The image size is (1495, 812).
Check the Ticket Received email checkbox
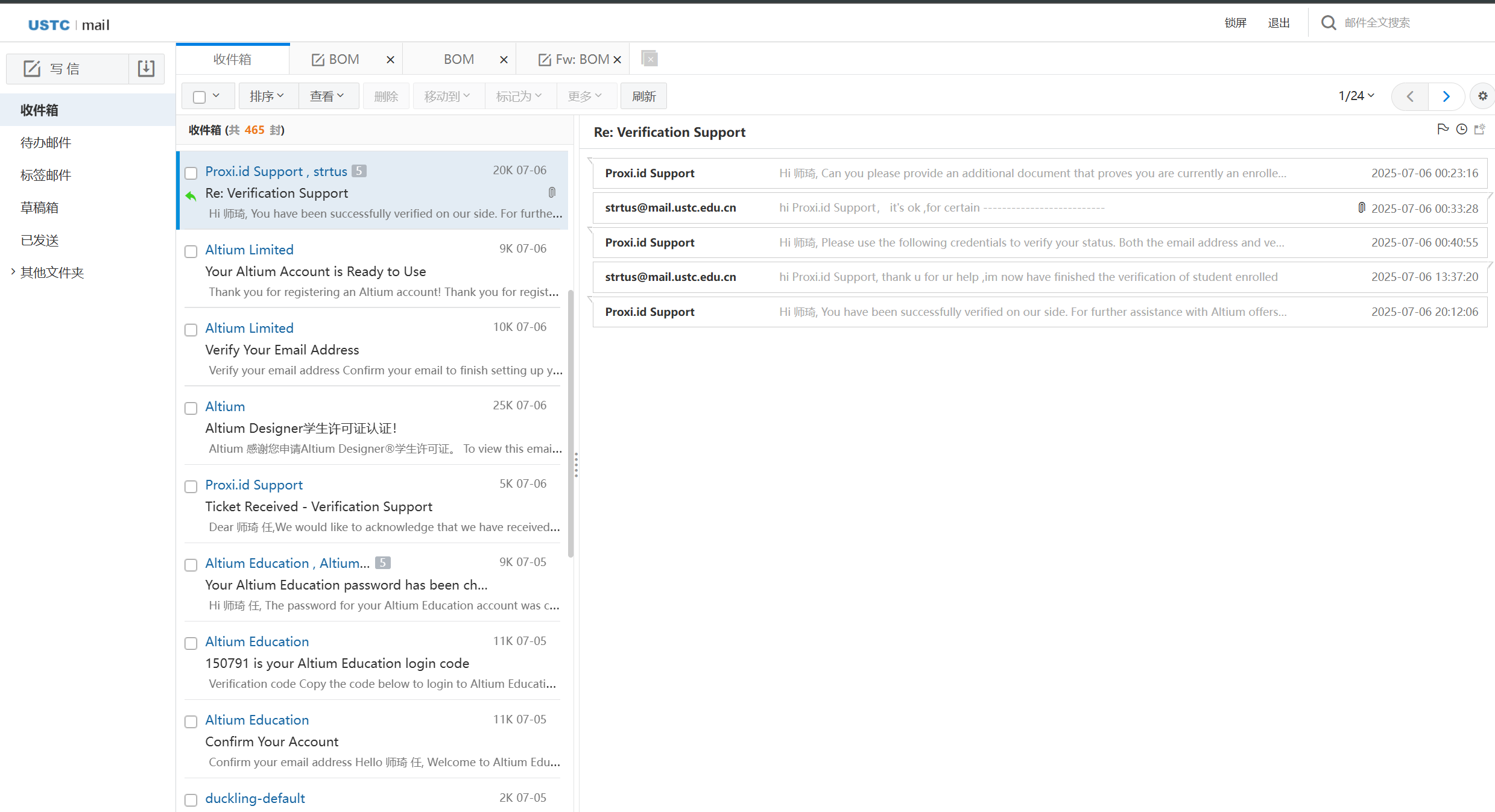click(x=191, y=486)
